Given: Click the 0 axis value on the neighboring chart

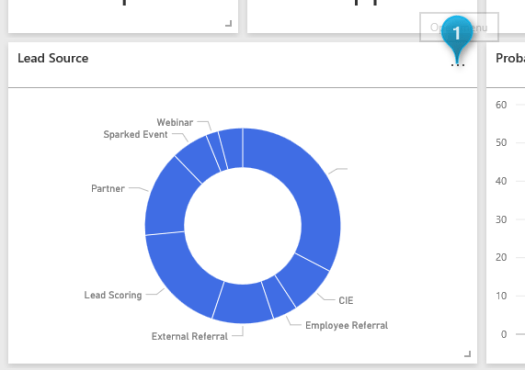Looking at the screenshot, I should point(504,334).
